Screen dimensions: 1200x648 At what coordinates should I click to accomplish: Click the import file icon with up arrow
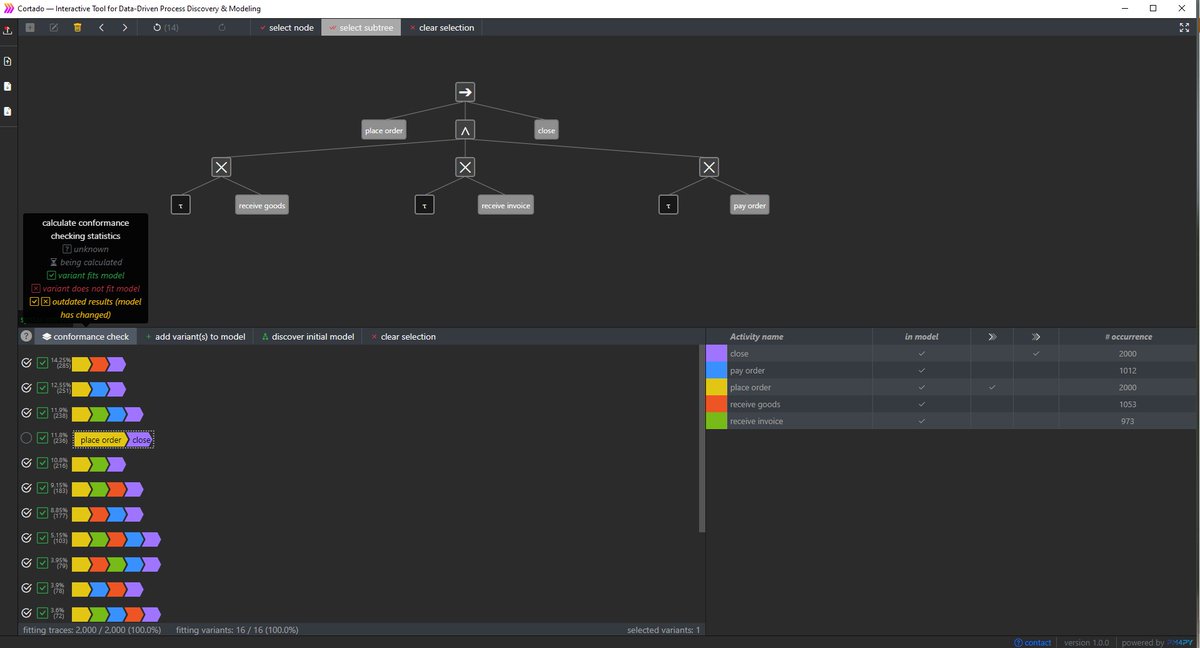(7, 62)
